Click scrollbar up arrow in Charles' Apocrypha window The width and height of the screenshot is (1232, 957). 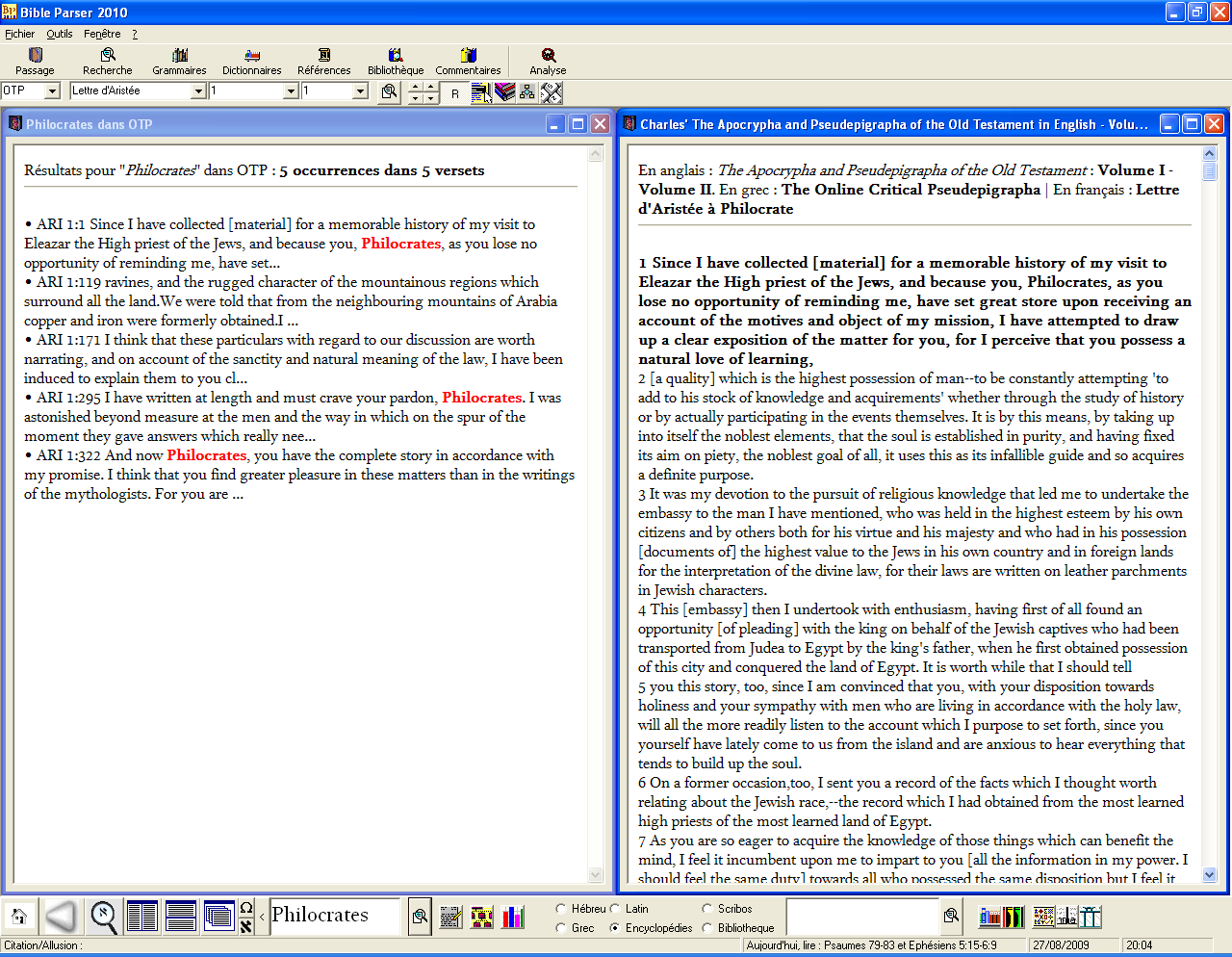1210,153
